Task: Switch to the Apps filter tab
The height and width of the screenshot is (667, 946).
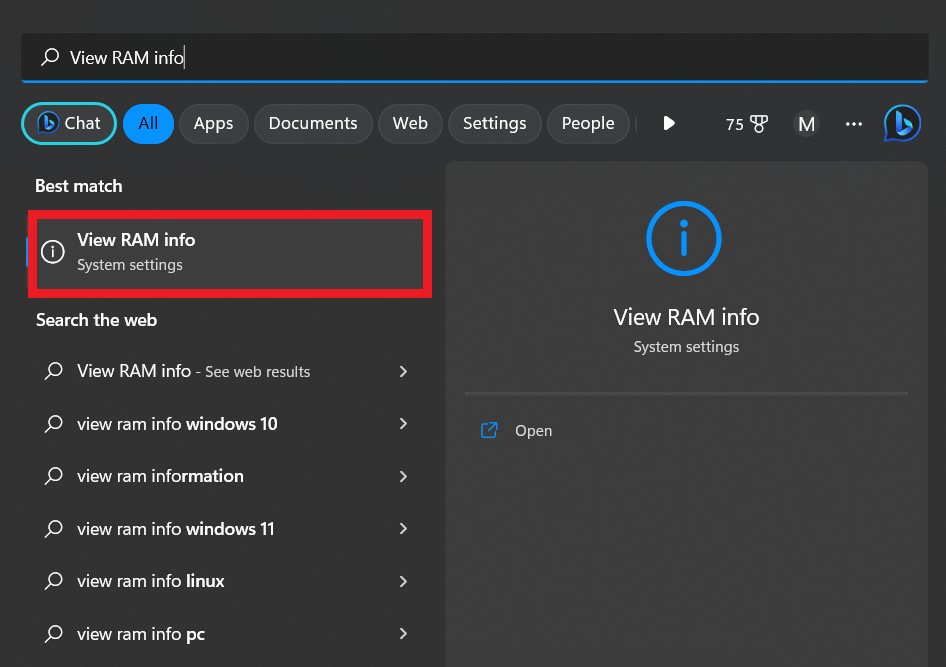Action: click(x=213, y=123)
